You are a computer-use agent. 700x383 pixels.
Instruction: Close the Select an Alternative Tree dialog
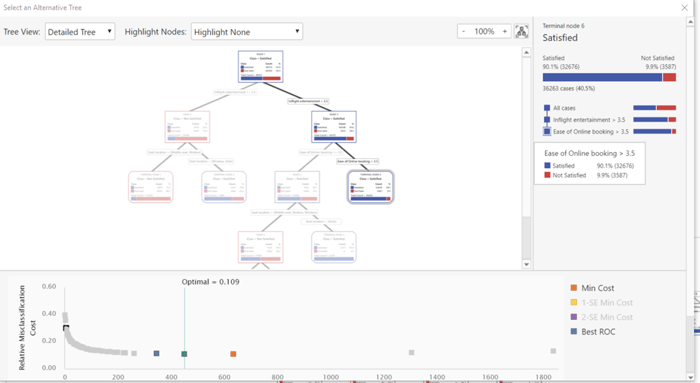(684, 8)
